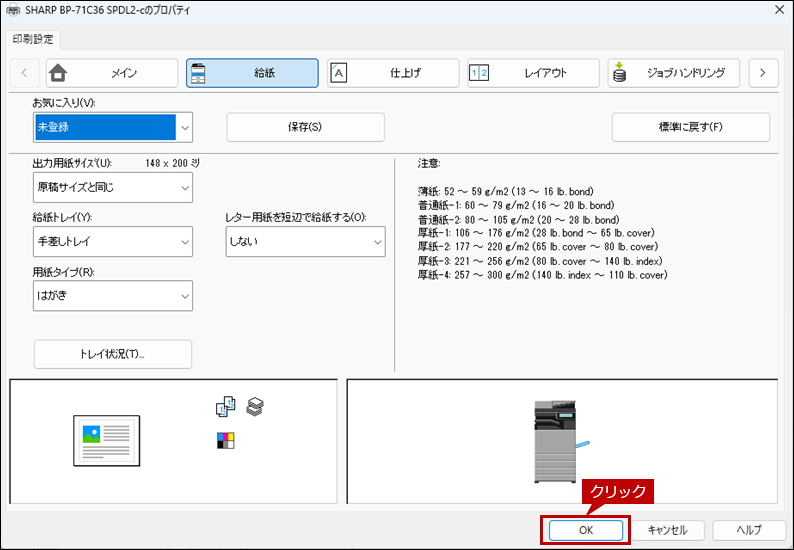Click the レイアウト tab's page layout icon
This screenshot has width=794, height=550.
(479, 73)
